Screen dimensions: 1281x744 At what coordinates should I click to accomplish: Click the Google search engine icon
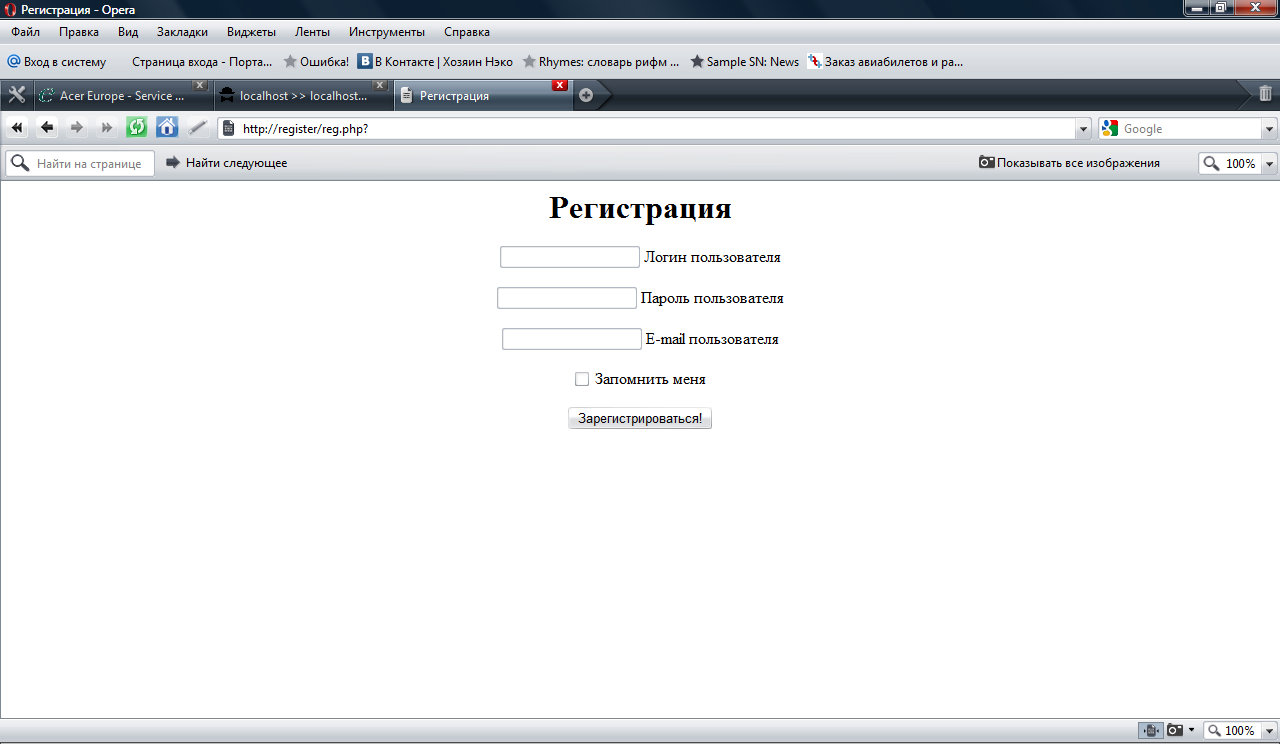[1109, 128]
